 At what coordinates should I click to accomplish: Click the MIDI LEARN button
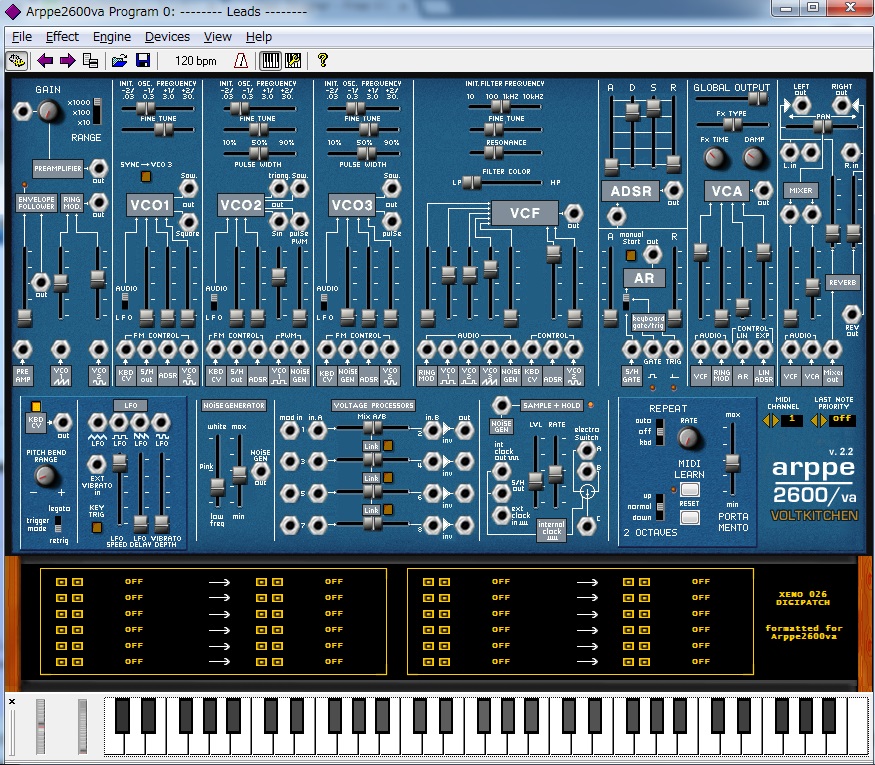(x=690, y=490)
